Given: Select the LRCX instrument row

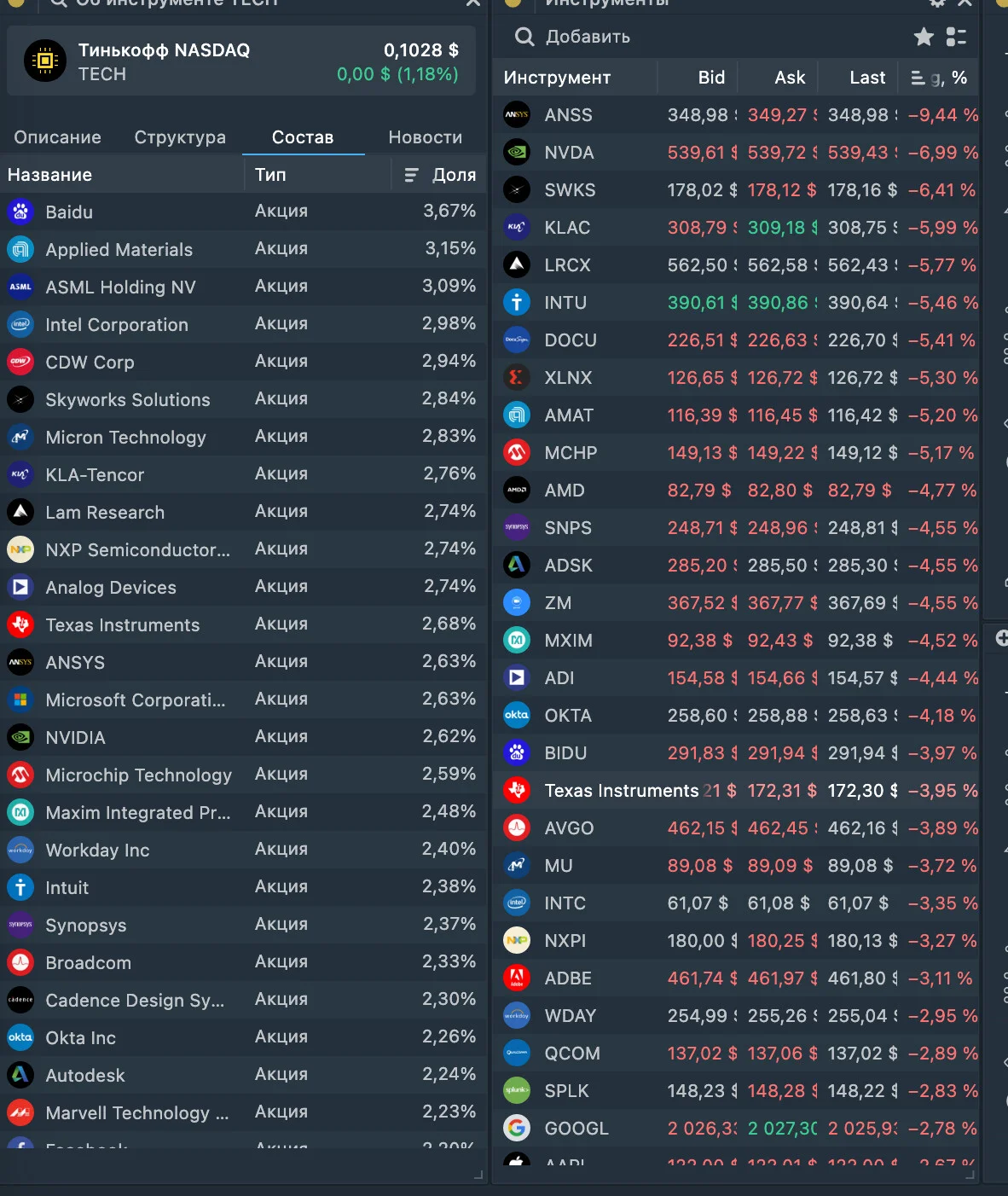Looking at the screenshot, I should (x=736, y=264).
